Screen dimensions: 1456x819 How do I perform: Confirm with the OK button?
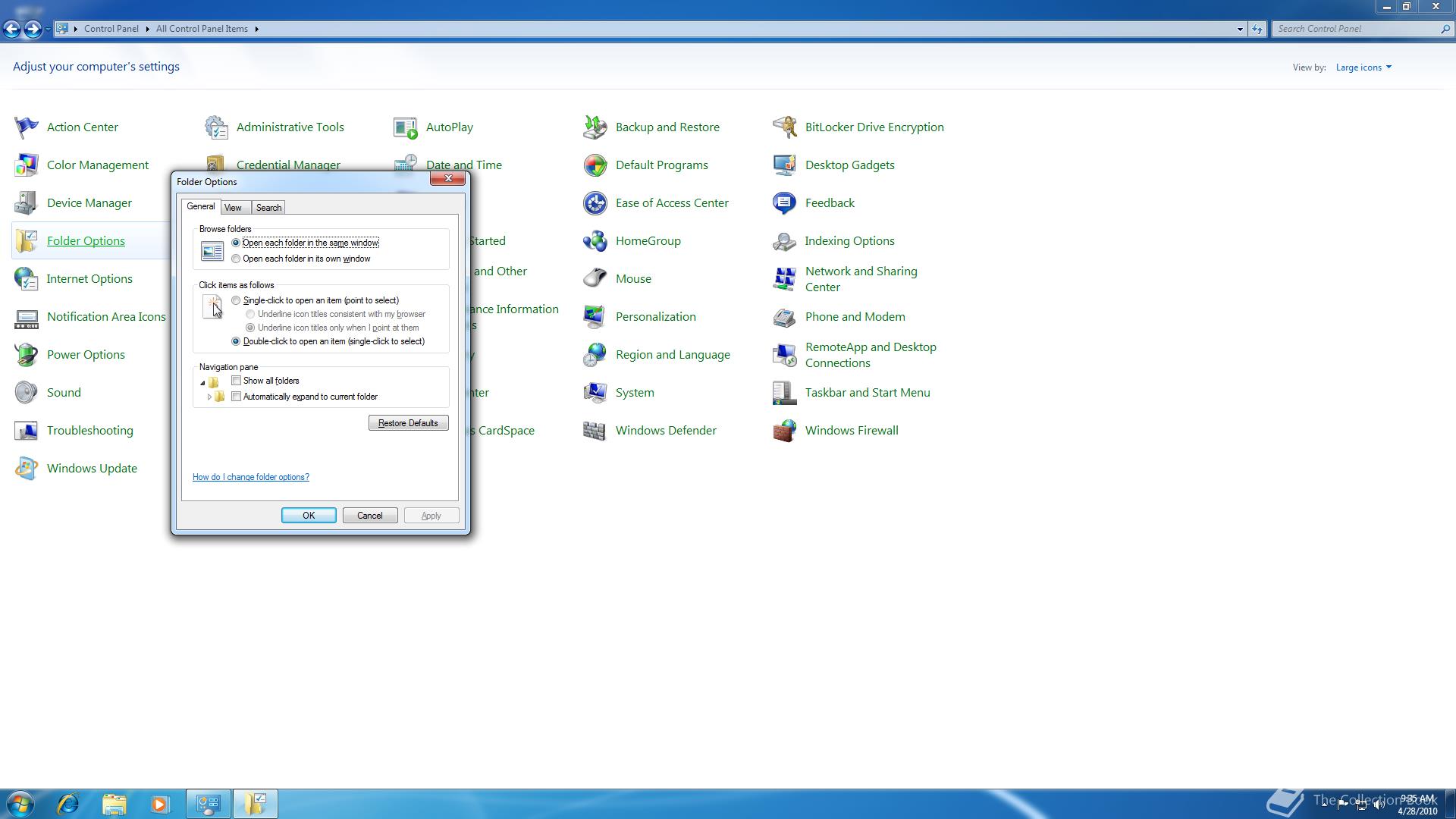tap(309, 516)
